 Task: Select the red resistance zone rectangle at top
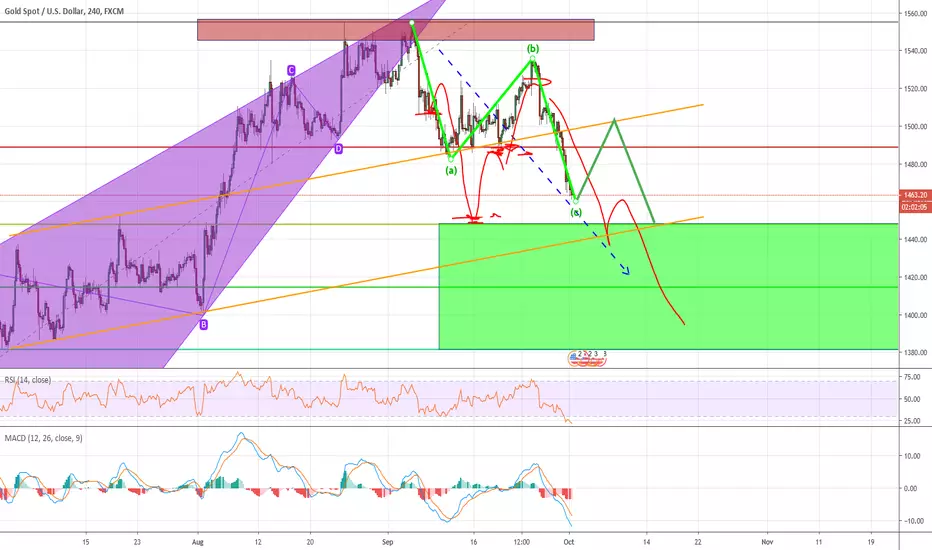(x=395, y=30)
